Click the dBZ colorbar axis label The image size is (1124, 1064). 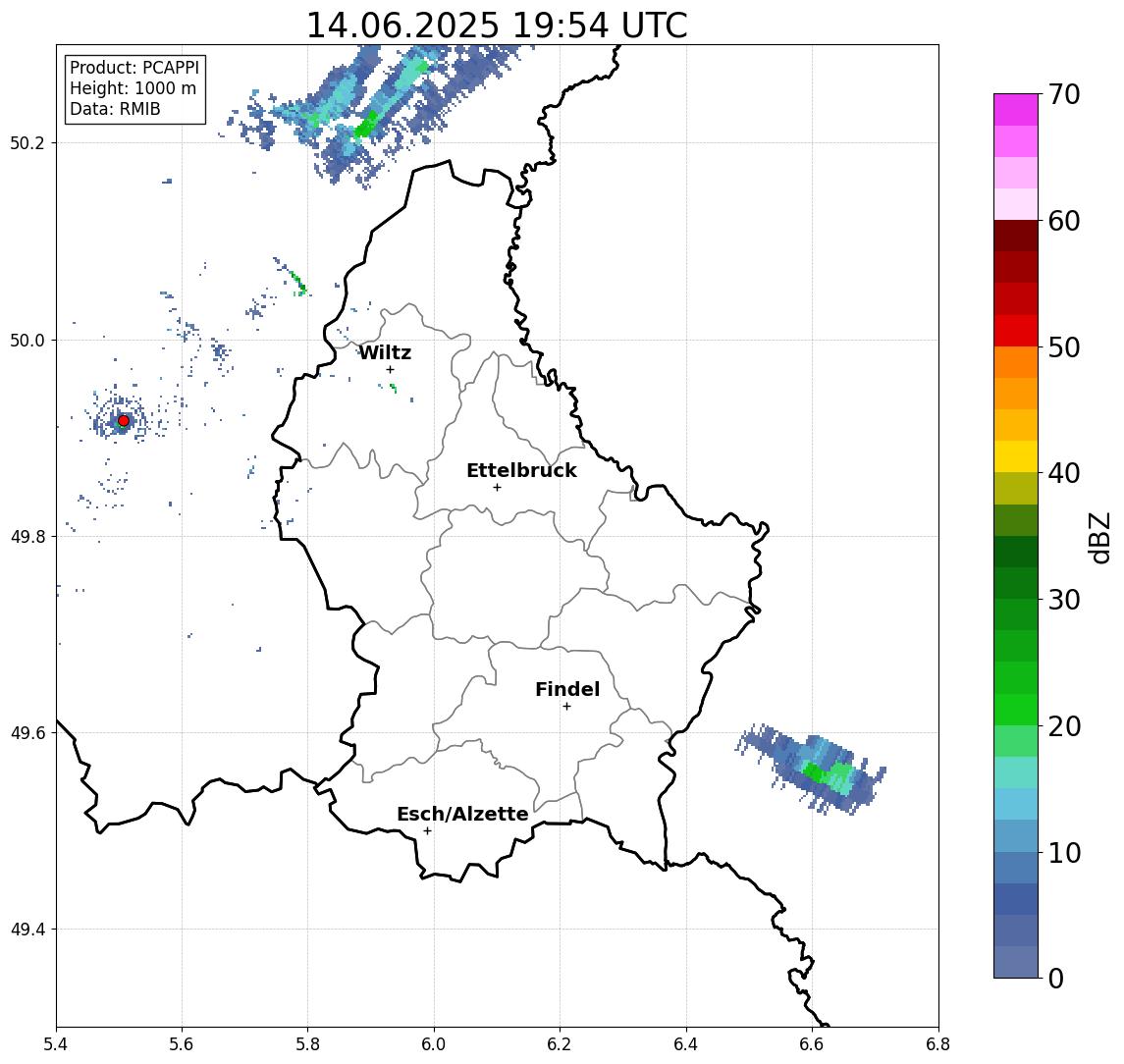coord(1098,538)
